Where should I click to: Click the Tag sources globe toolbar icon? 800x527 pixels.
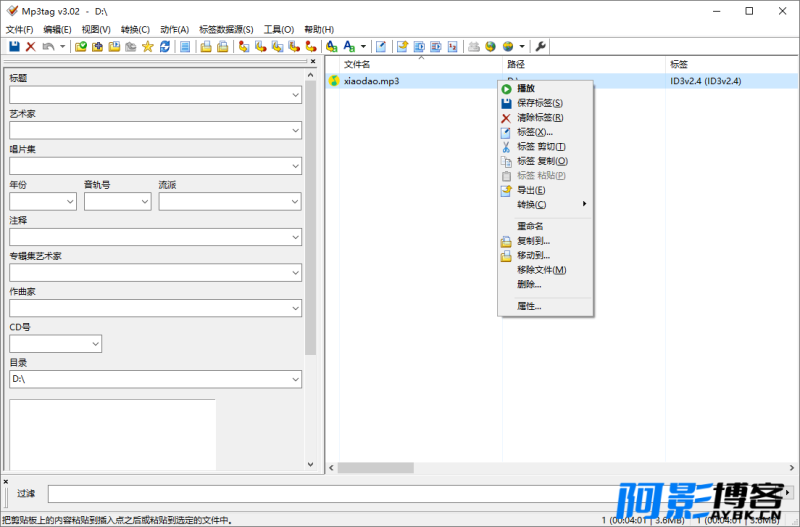(x=508, y=46)
